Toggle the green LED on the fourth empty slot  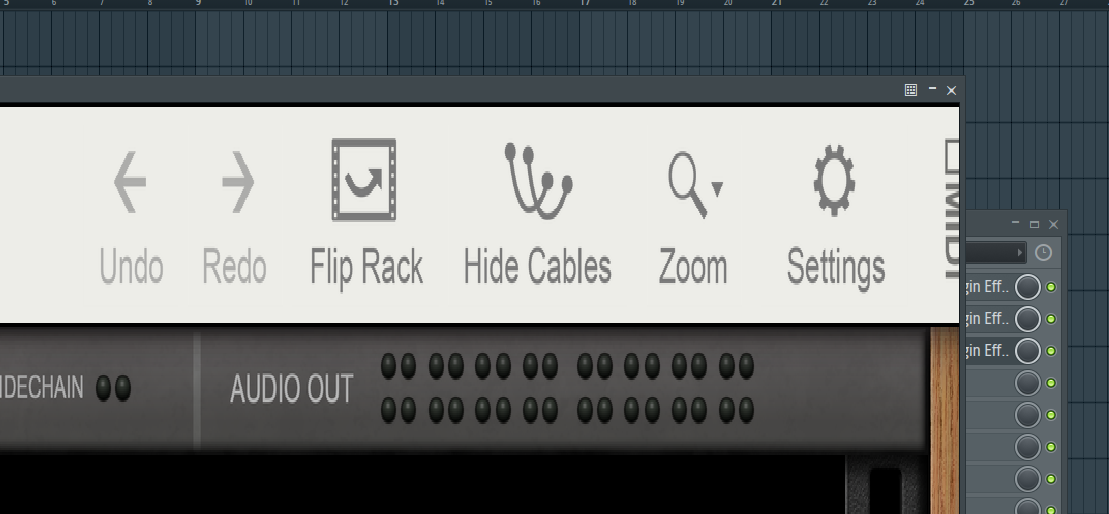point(1051,382)
